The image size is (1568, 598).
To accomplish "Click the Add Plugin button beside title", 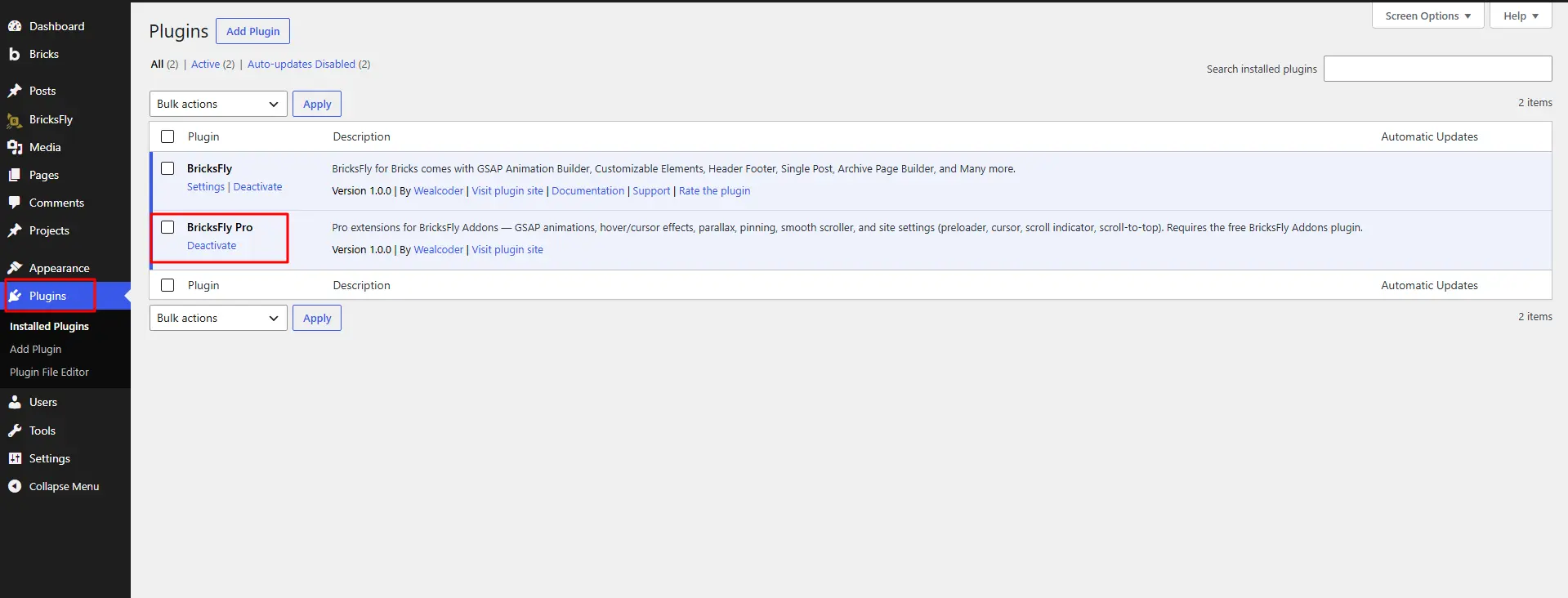I will tap(252, 31).
